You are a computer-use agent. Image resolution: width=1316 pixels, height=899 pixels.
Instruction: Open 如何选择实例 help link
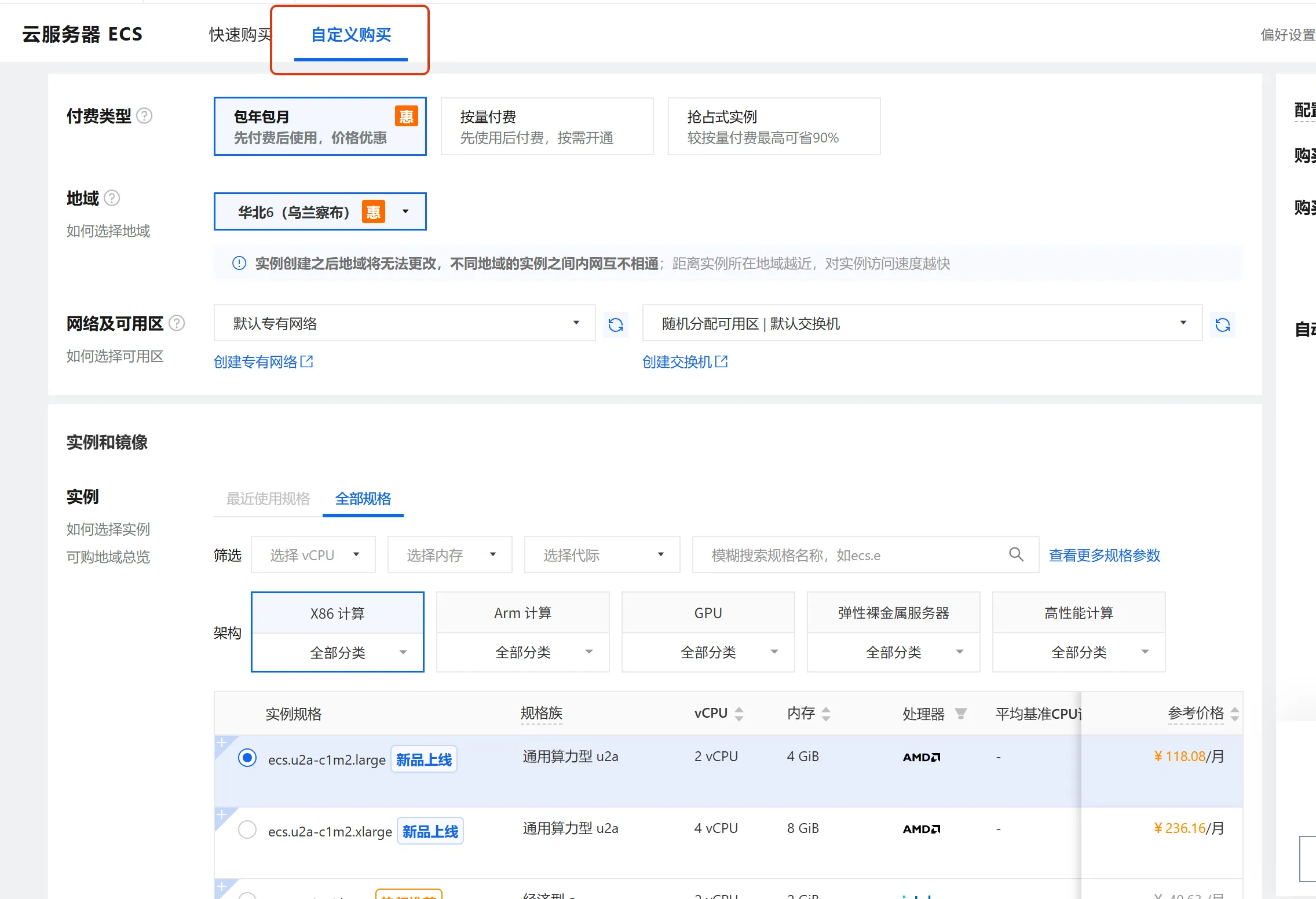tap(108, 529)
